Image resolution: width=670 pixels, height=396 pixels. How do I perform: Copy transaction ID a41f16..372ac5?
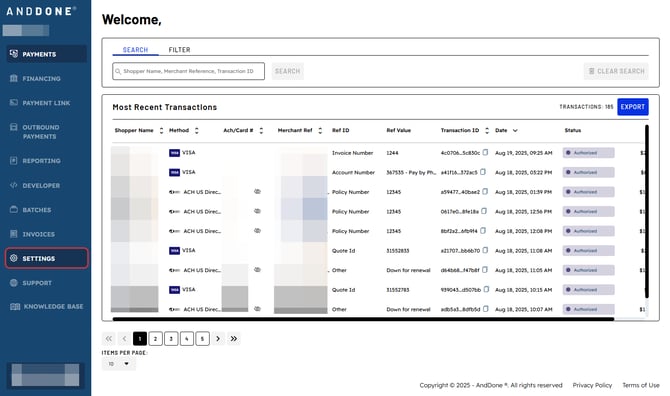tap(483, 172)
